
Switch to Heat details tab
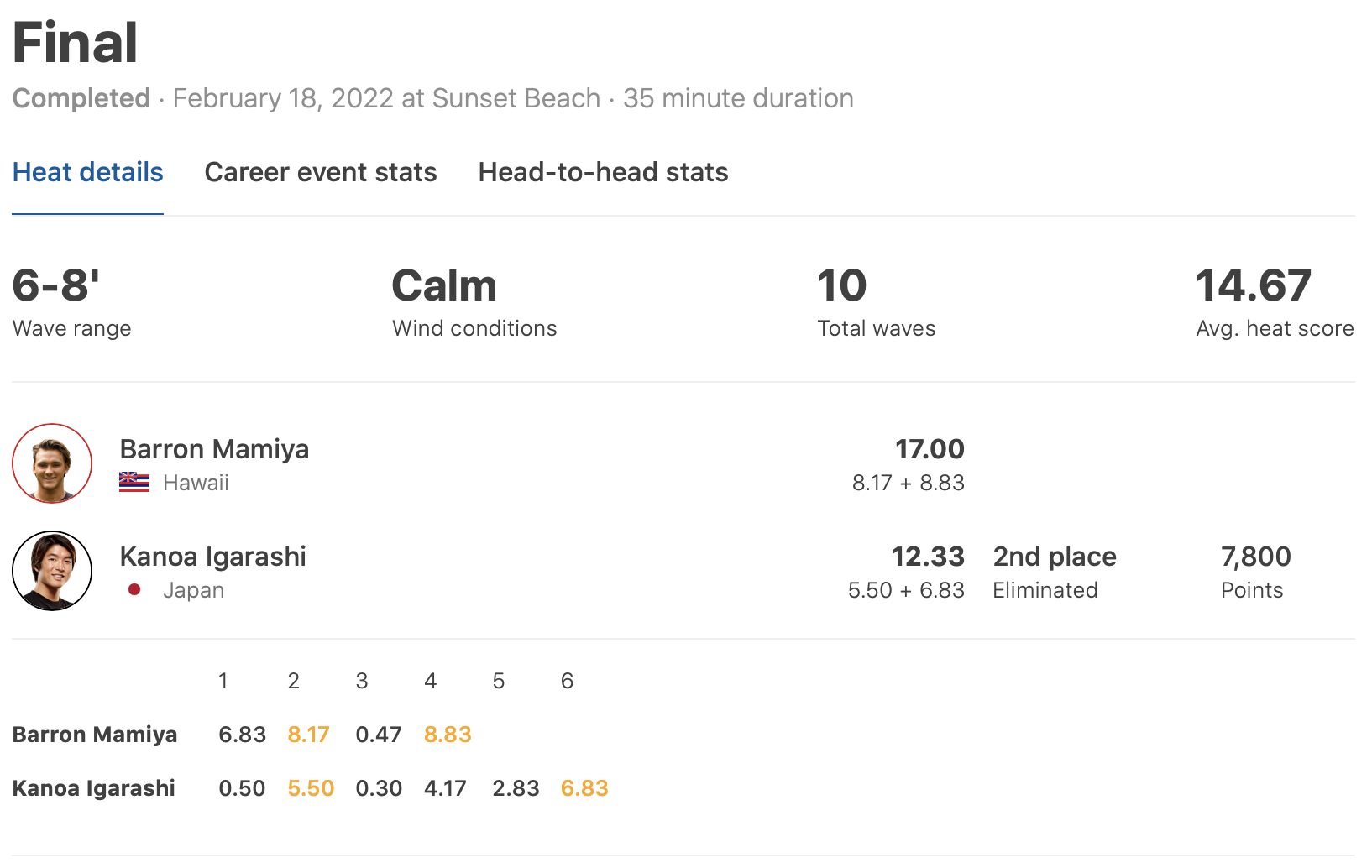87,173
